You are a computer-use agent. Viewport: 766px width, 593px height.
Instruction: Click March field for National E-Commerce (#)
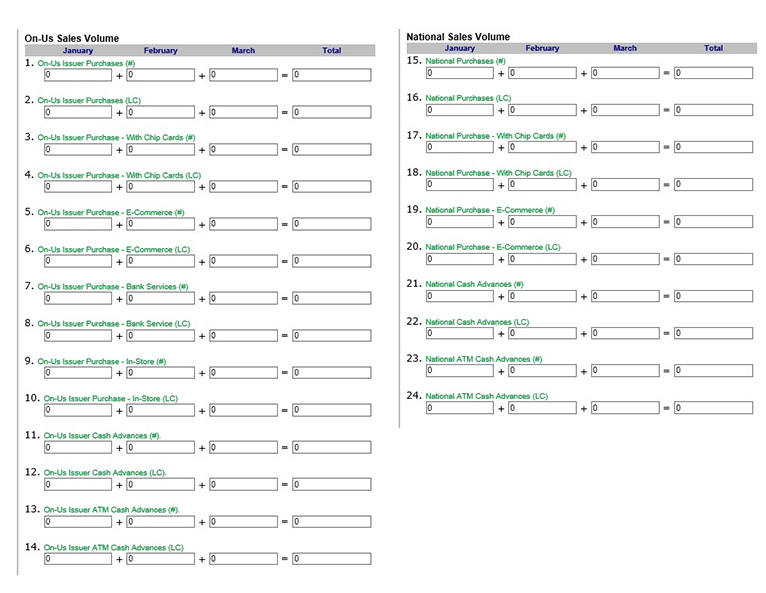tap(626, 222)
